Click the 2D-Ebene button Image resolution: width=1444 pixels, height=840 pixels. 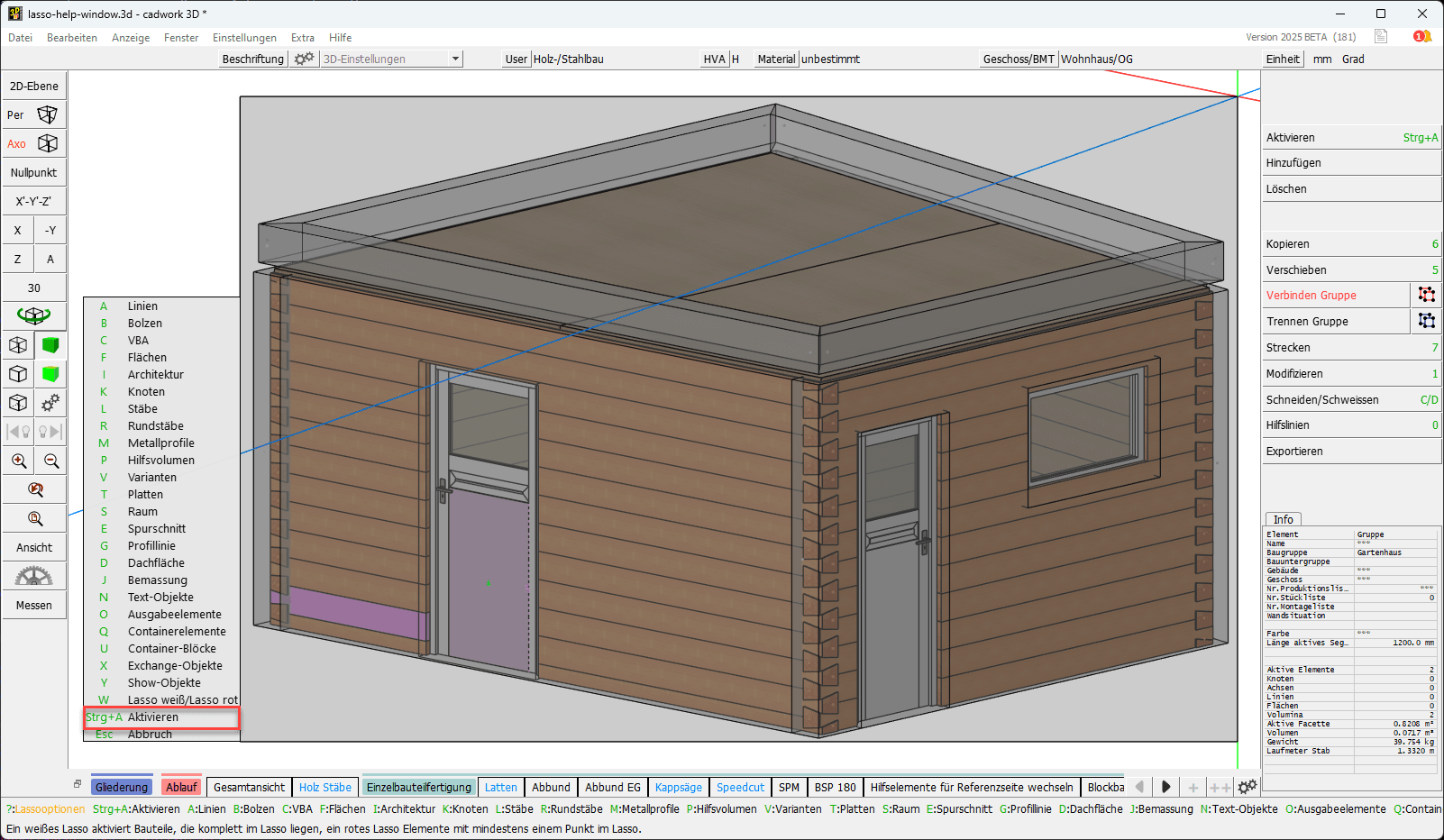(34, 87)
